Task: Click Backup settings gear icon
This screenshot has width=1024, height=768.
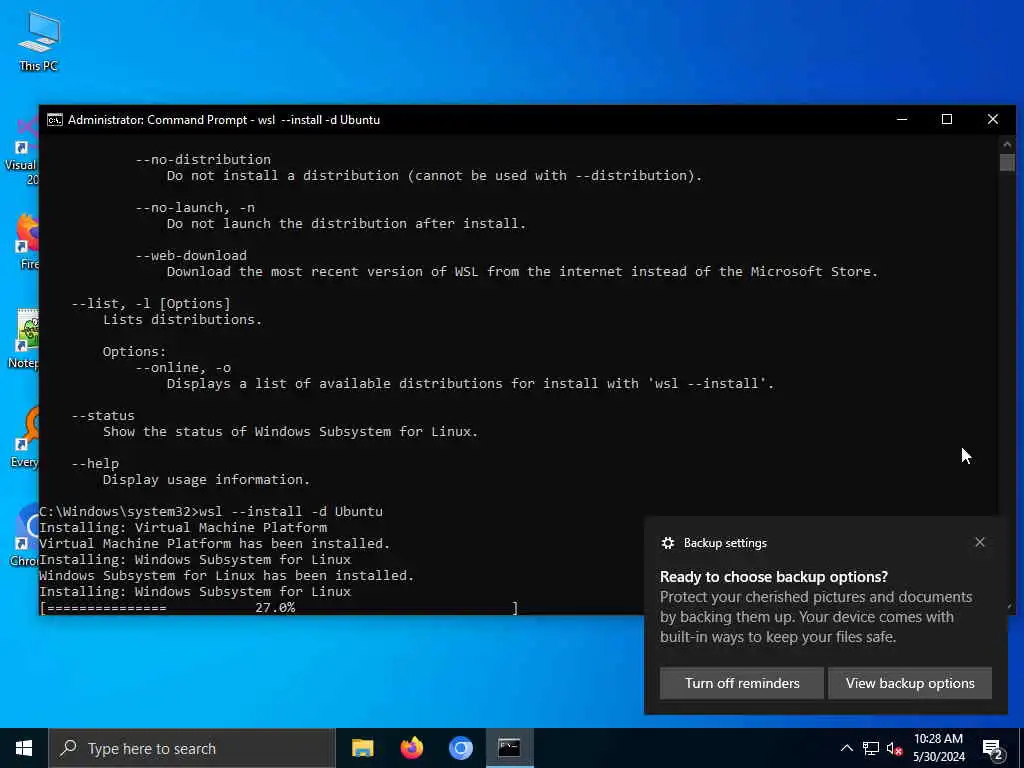Action: 667,543
